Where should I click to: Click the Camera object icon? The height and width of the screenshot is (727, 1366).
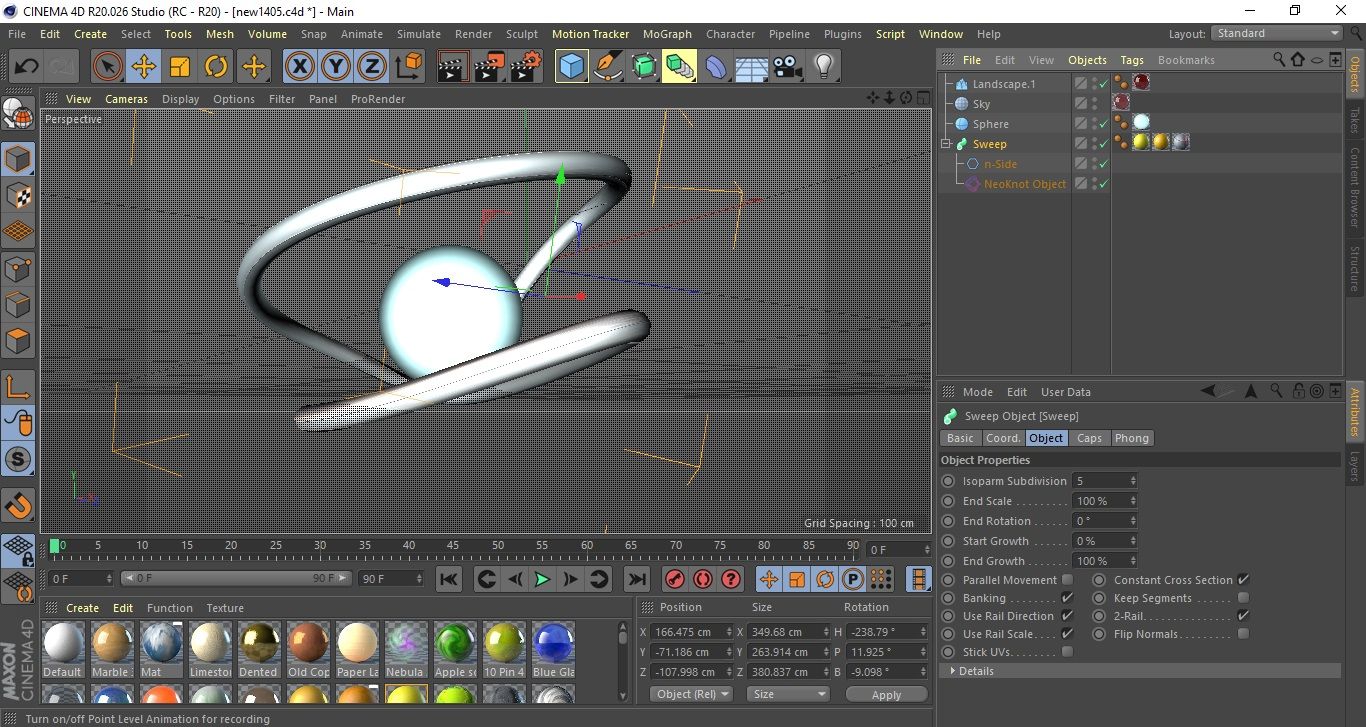[x=788, y=67]
